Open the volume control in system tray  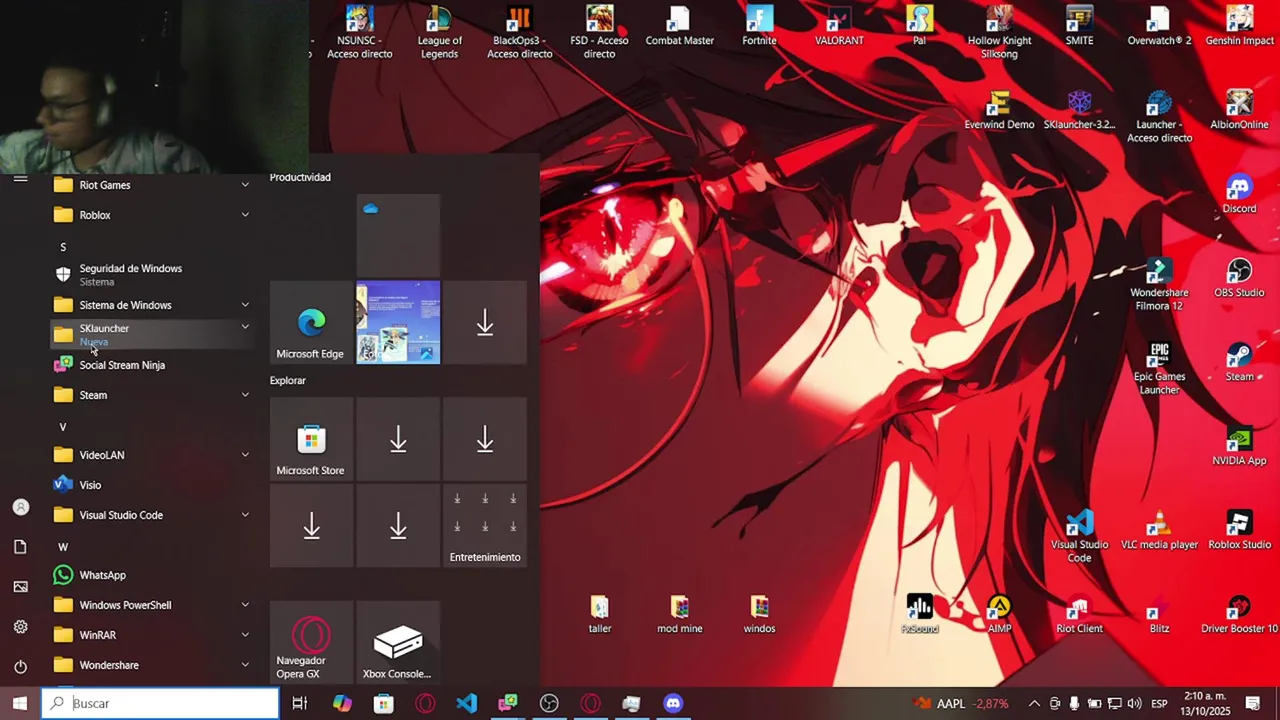pos(1134,703)
